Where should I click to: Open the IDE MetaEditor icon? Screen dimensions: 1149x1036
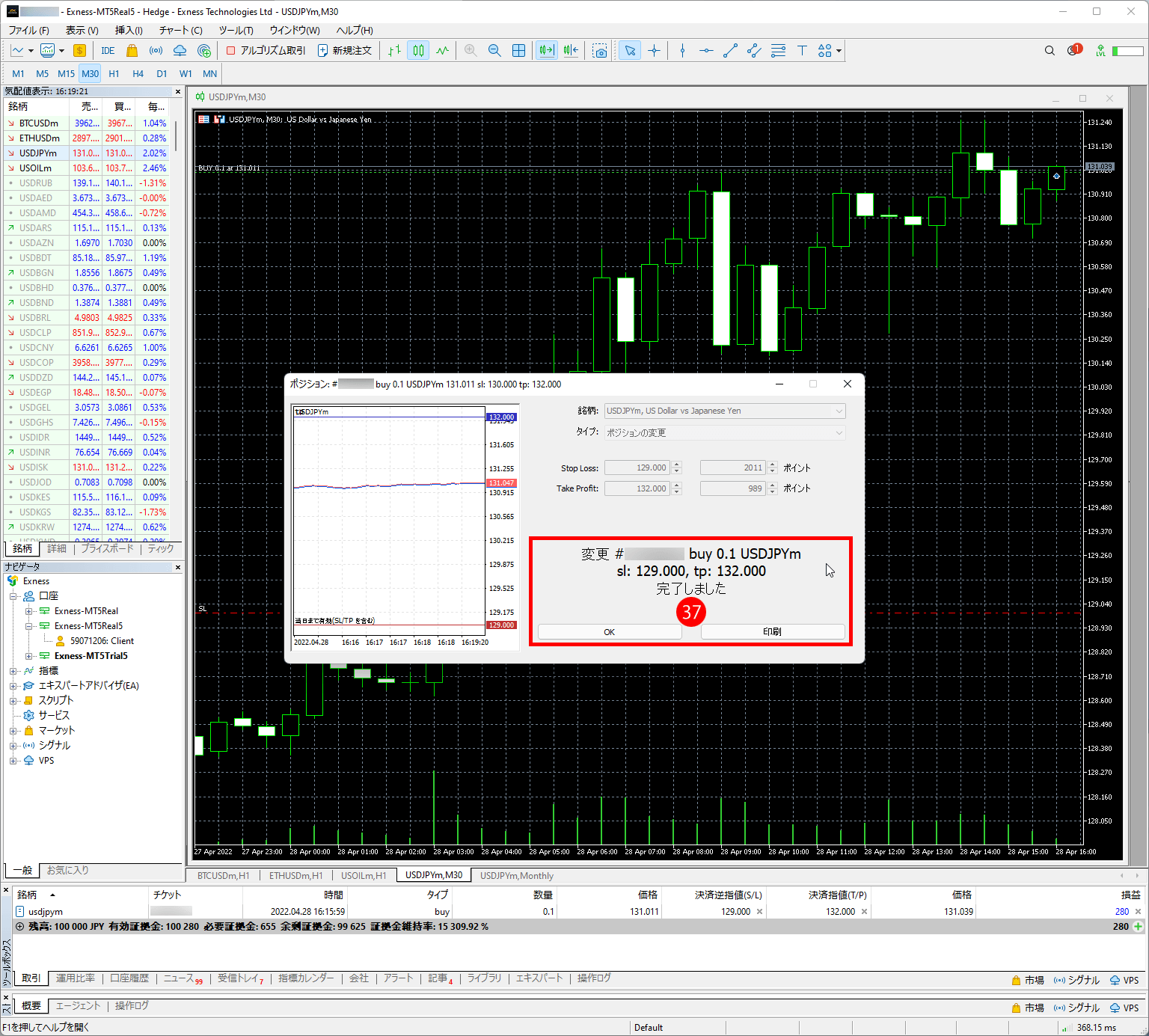coord(108,51)
